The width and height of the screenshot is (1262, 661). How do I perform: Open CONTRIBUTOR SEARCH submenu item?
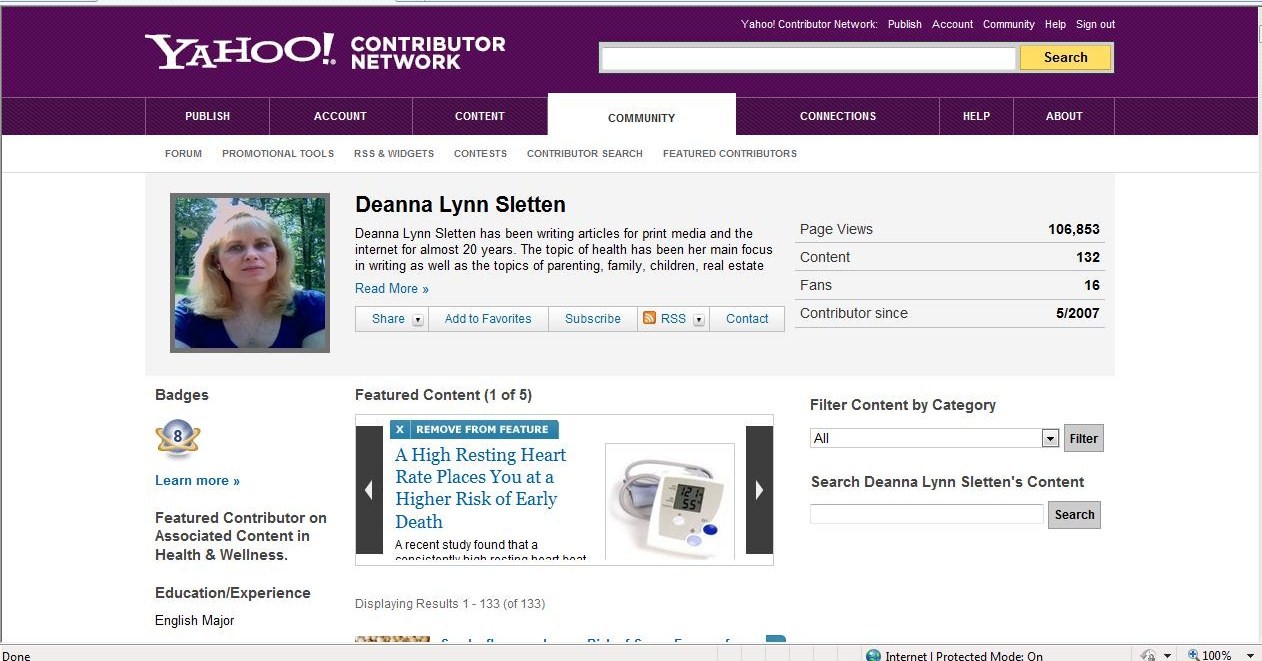click(585, 154)
